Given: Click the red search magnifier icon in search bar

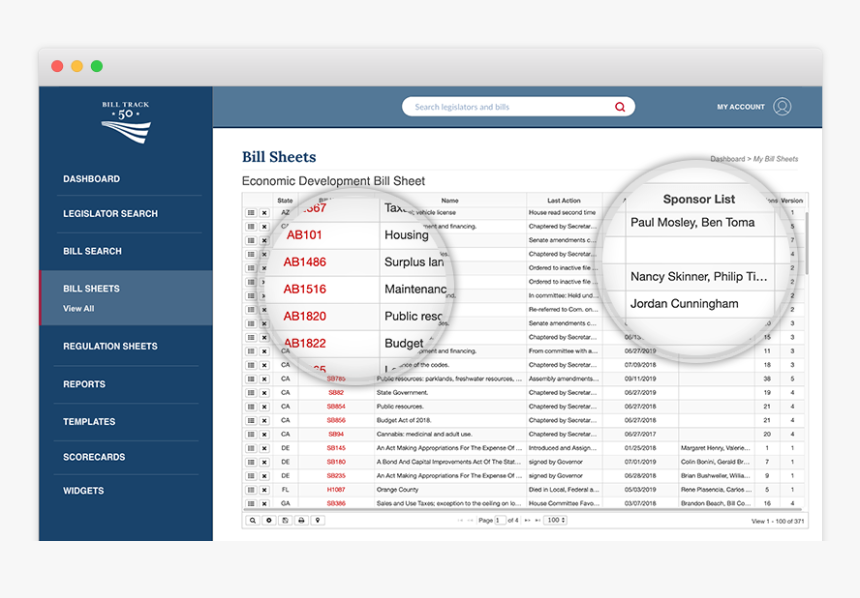Looking at the screenshot, I should point(620,107).
